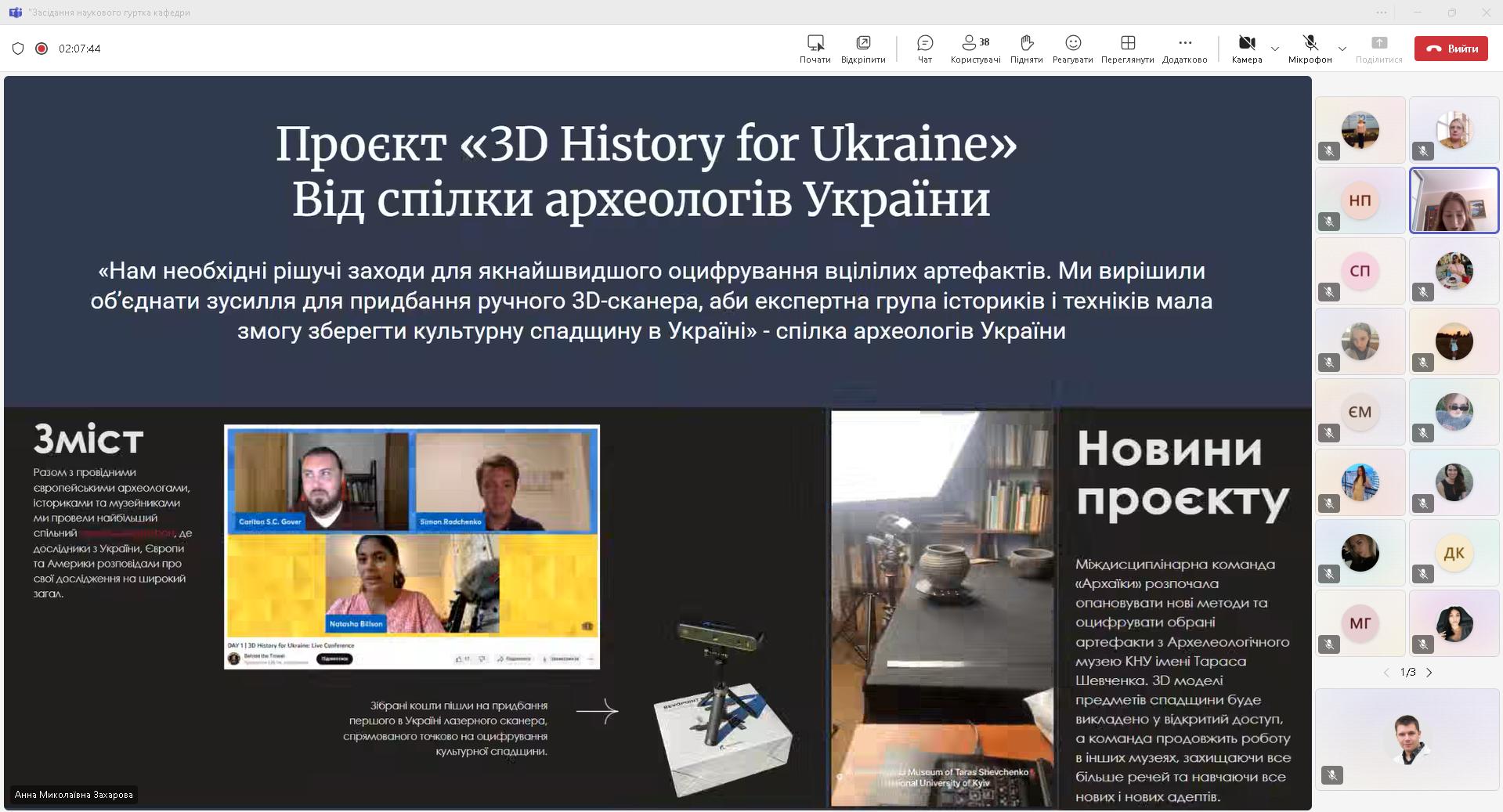Open Додатково more actions menu

coord(1184,49)
